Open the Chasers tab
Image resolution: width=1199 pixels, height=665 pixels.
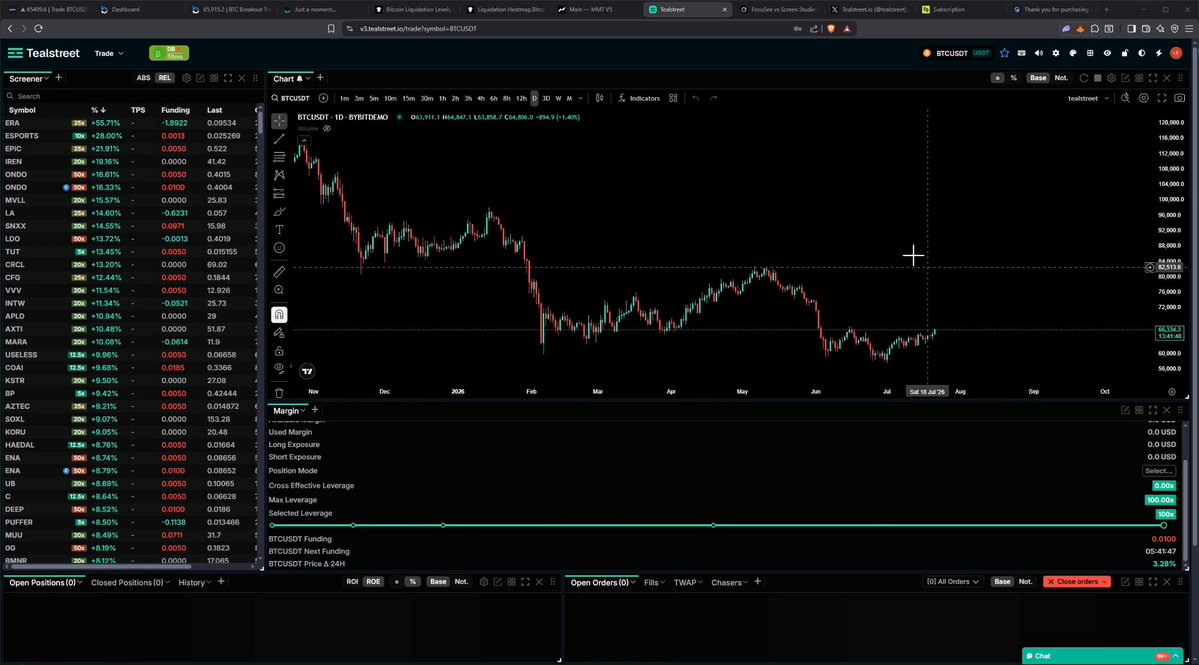[x=729, y=582]
